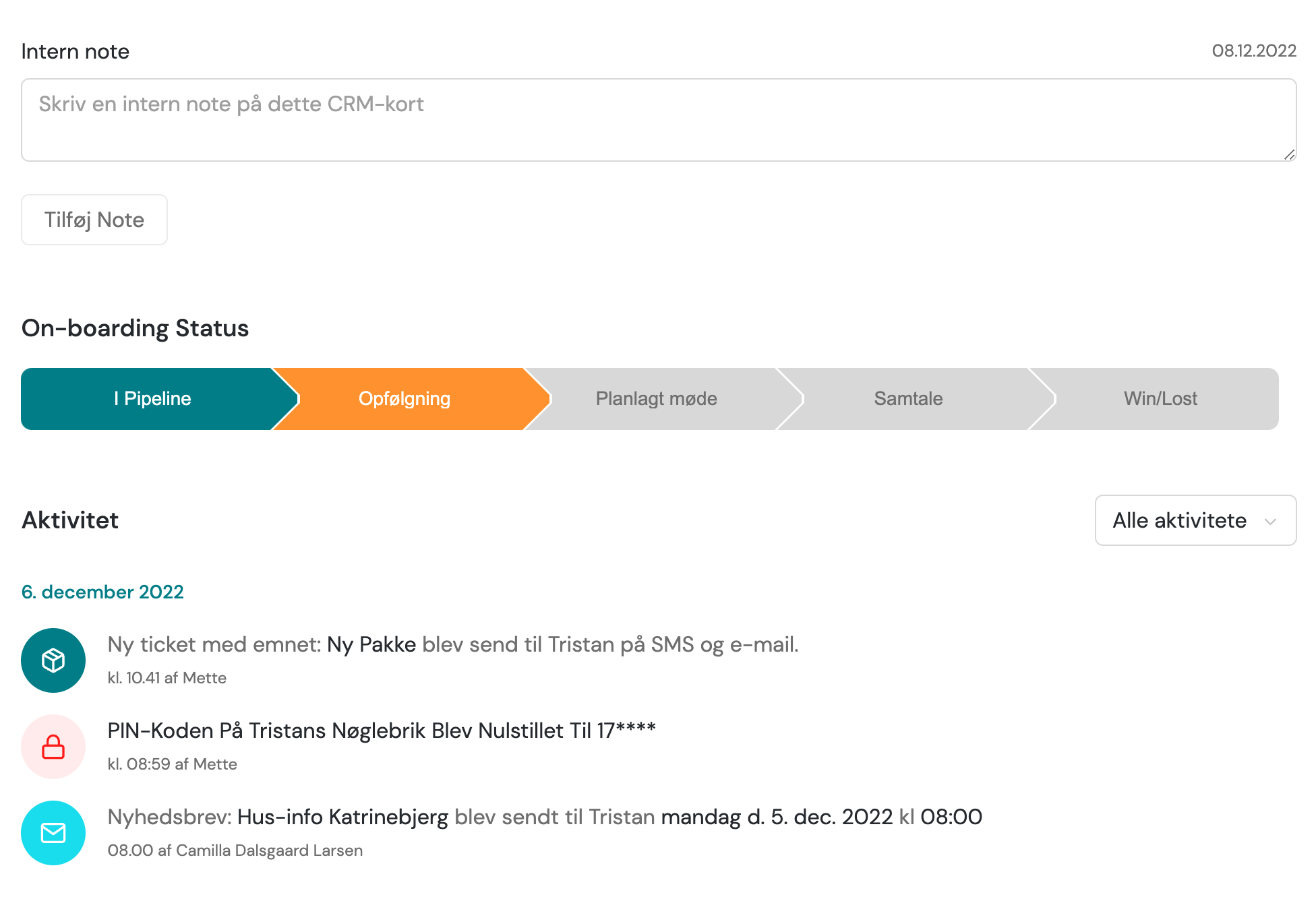Screen dimensions: 1316x899
Task: Open the Ny Pakke ticket link
Action: tap(371, 644)
